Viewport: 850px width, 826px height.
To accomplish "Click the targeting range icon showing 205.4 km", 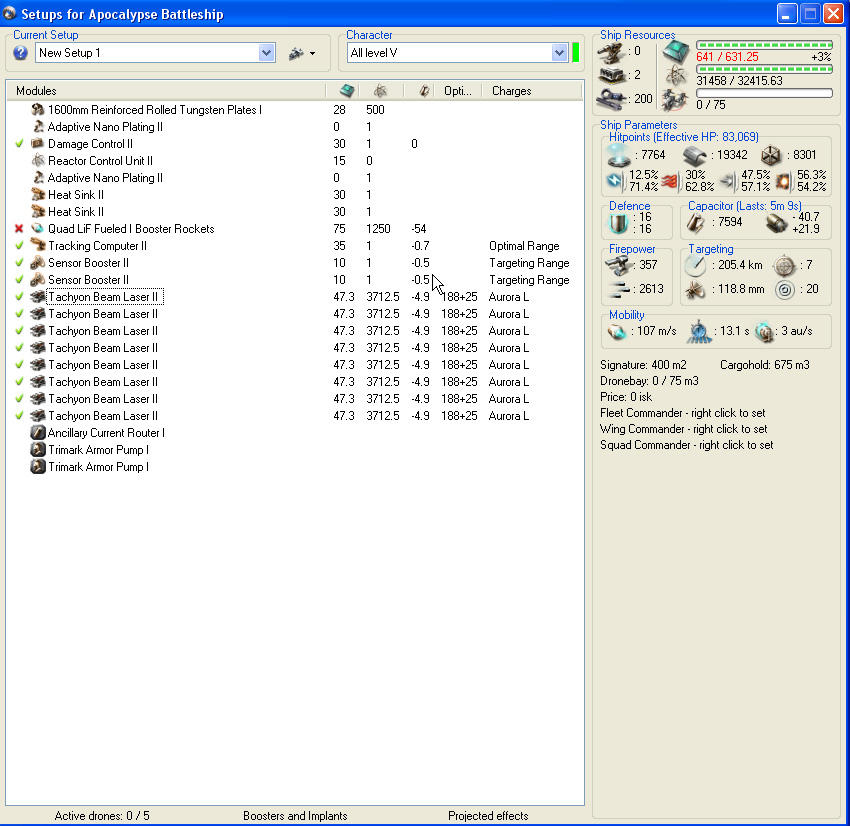I will [x=695, y=266].
